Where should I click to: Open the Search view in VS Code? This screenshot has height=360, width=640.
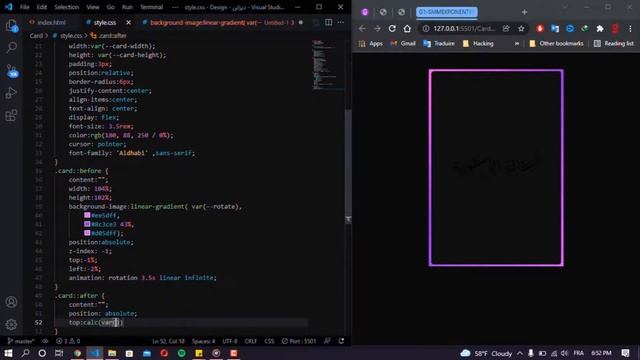pos(11,48)
